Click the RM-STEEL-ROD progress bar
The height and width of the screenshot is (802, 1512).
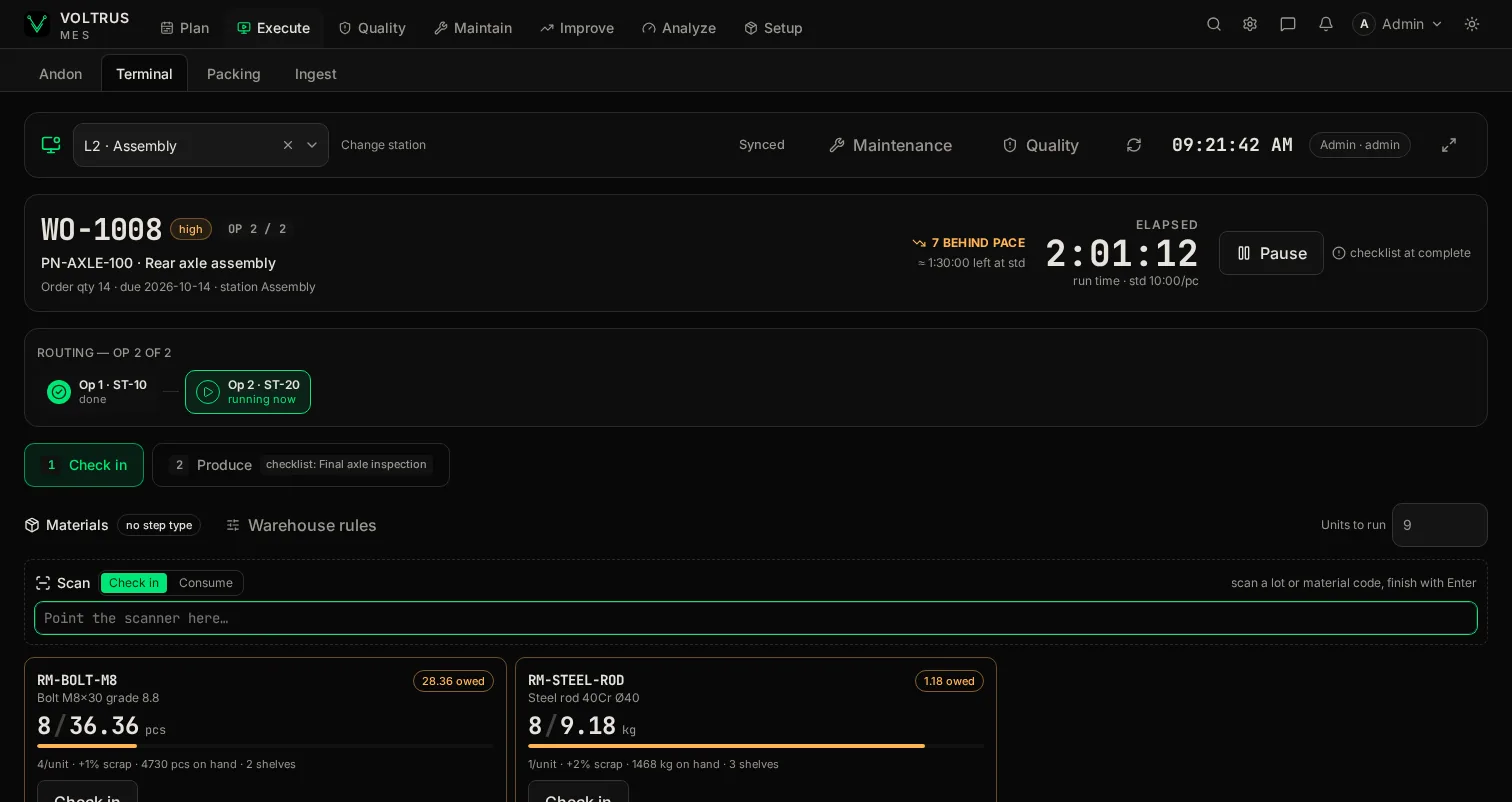(x=756, y=746)
